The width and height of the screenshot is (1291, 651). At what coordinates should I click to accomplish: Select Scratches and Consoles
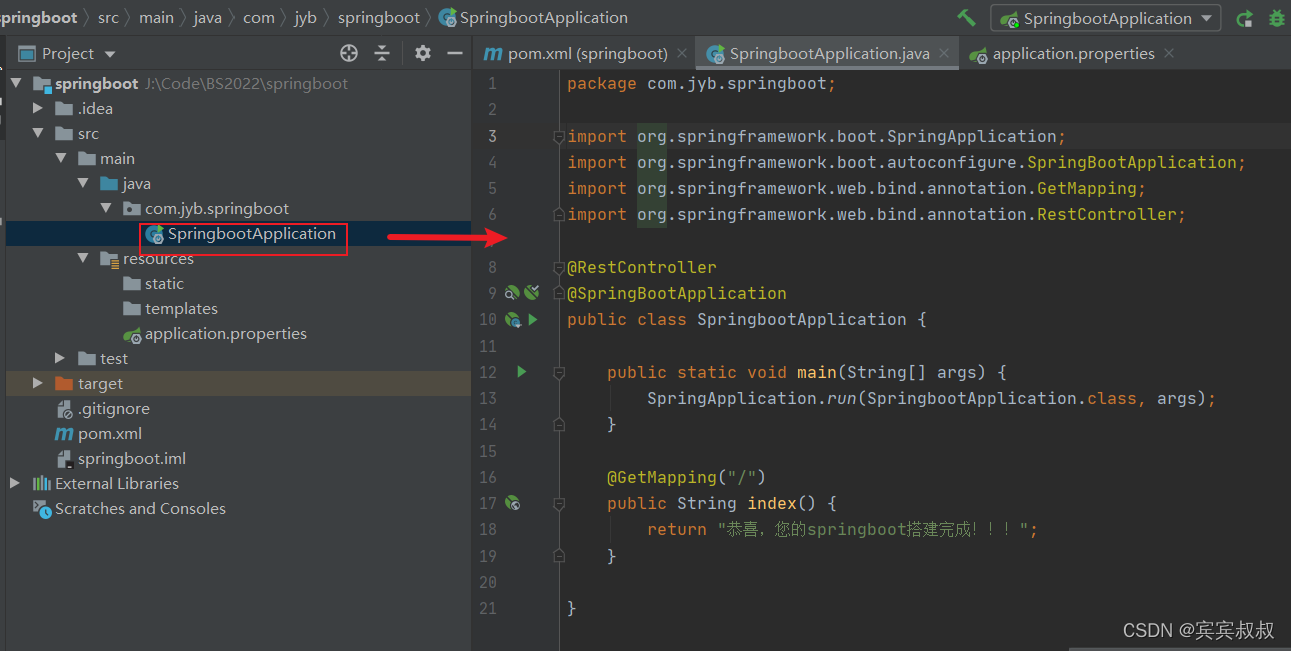tap(140, 509)
